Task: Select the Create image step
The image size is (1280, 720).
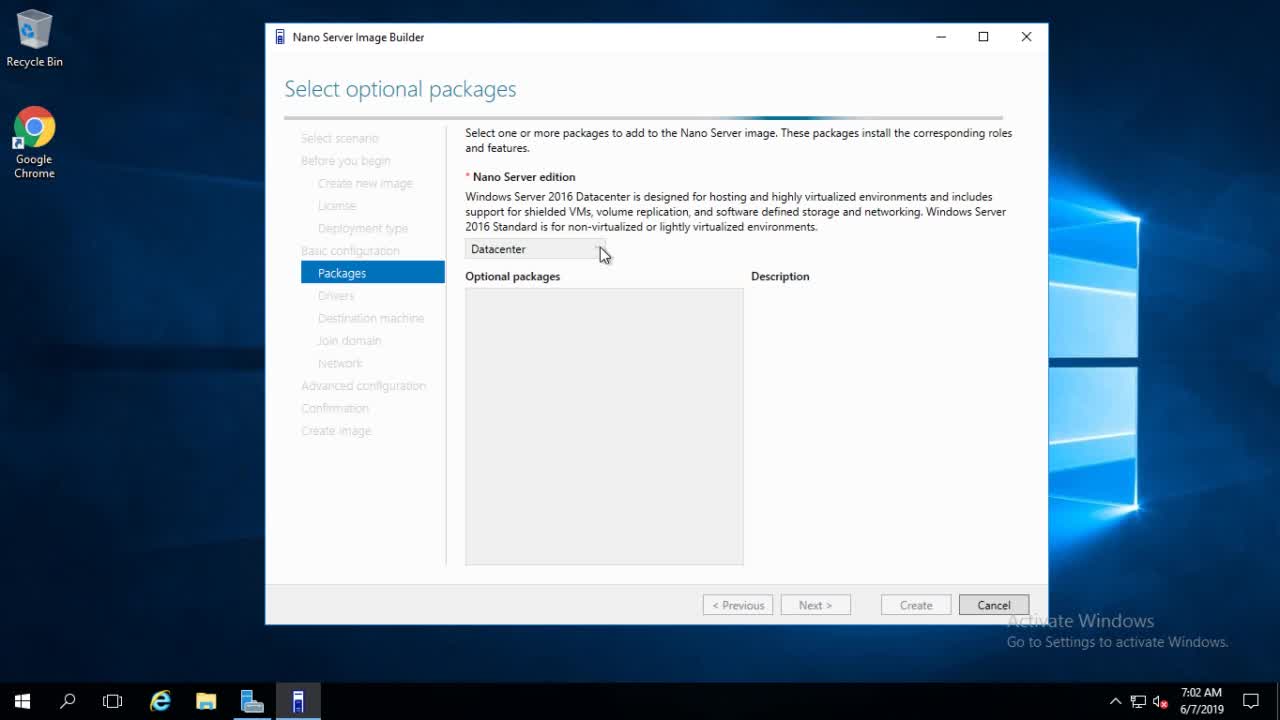Action: point(336,431)
